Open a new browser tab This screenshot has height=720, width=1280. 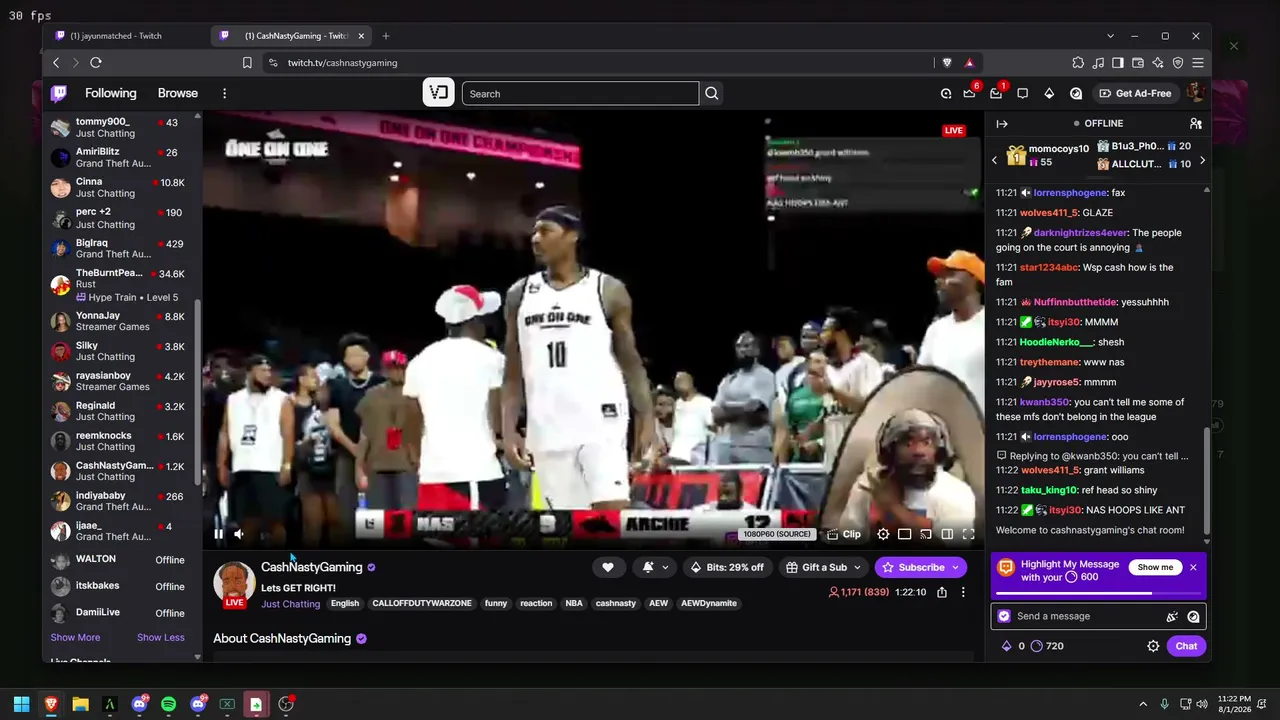click(x=386, y=36)
